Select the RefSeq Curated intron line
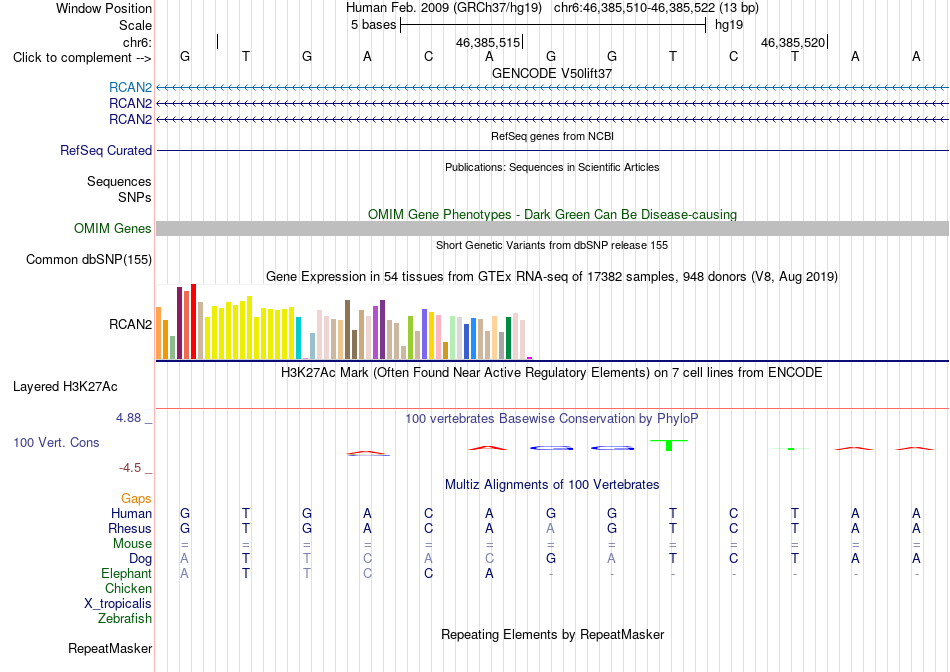The height and width of the screenshot is (672, 950). [553, 150]
